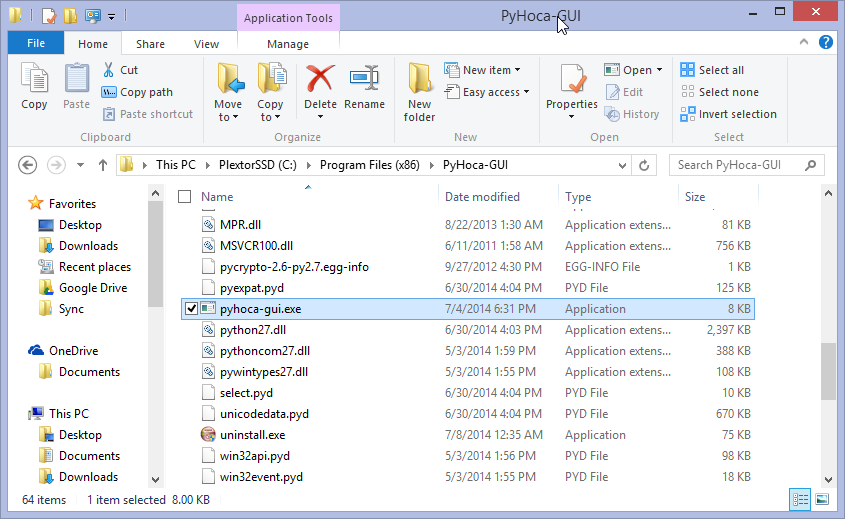
Task: Go forward with the forward arrow
Action: 56,165
